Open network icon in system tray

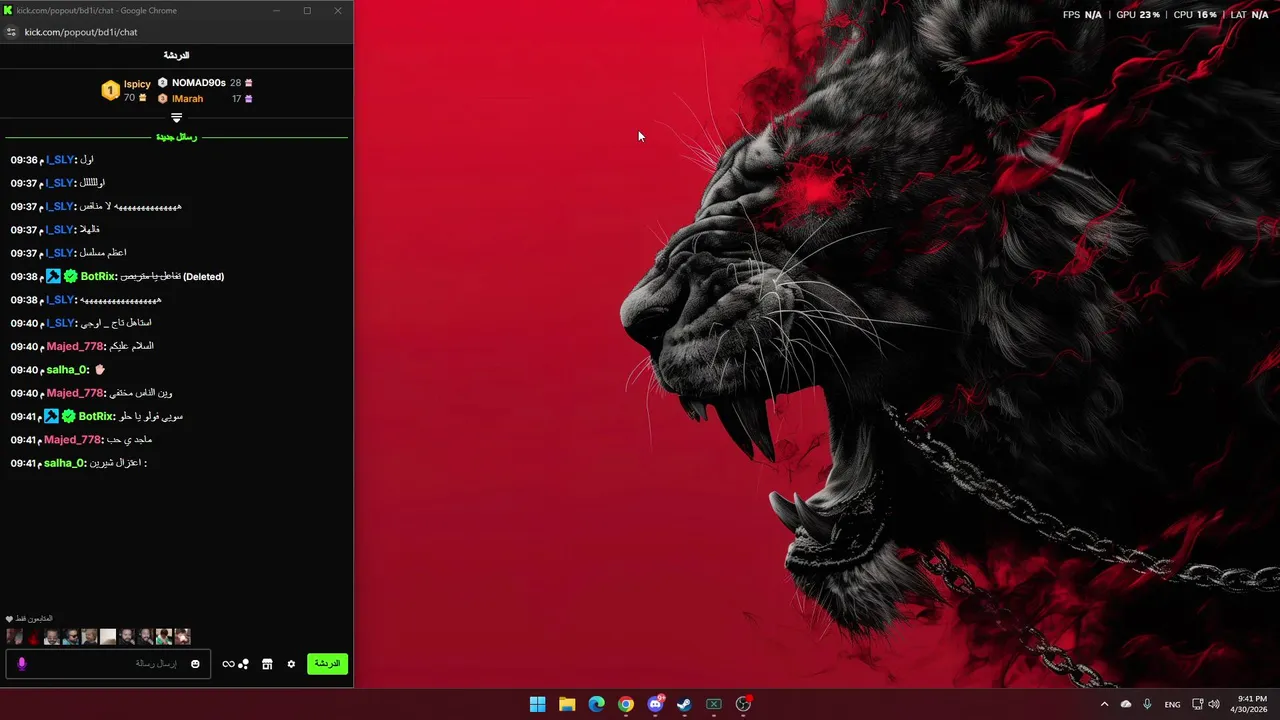click(x=1198, y=704)
